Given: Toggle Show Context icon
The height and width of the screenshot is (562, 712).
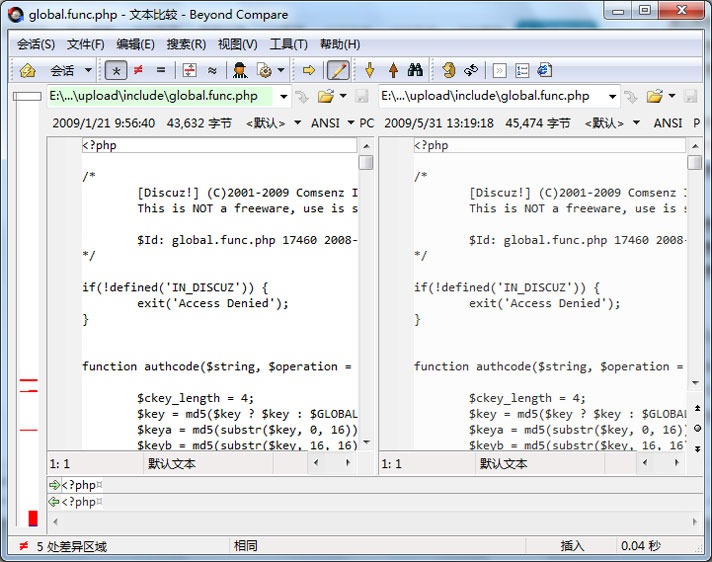Looking at the screenshot, I should (189, 70).
